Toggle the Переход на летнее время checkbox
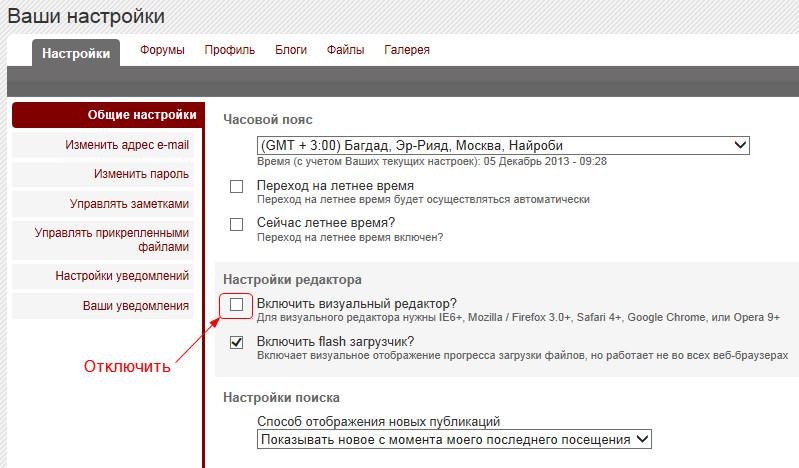 click(236, 187)
